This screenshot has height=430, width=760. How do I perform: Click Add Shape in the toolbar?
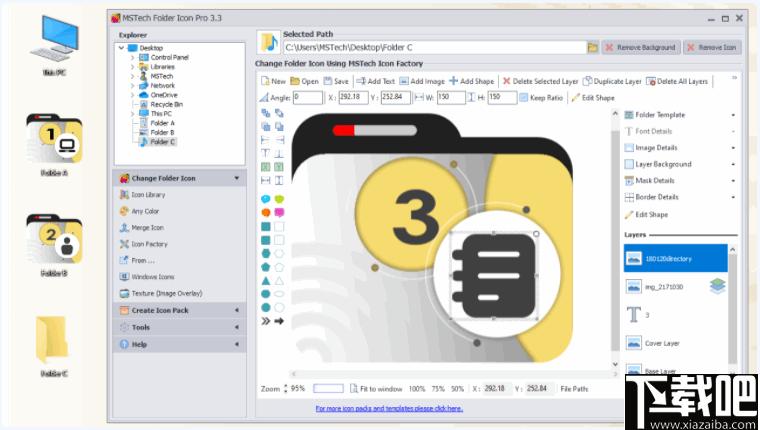[472, 81]
